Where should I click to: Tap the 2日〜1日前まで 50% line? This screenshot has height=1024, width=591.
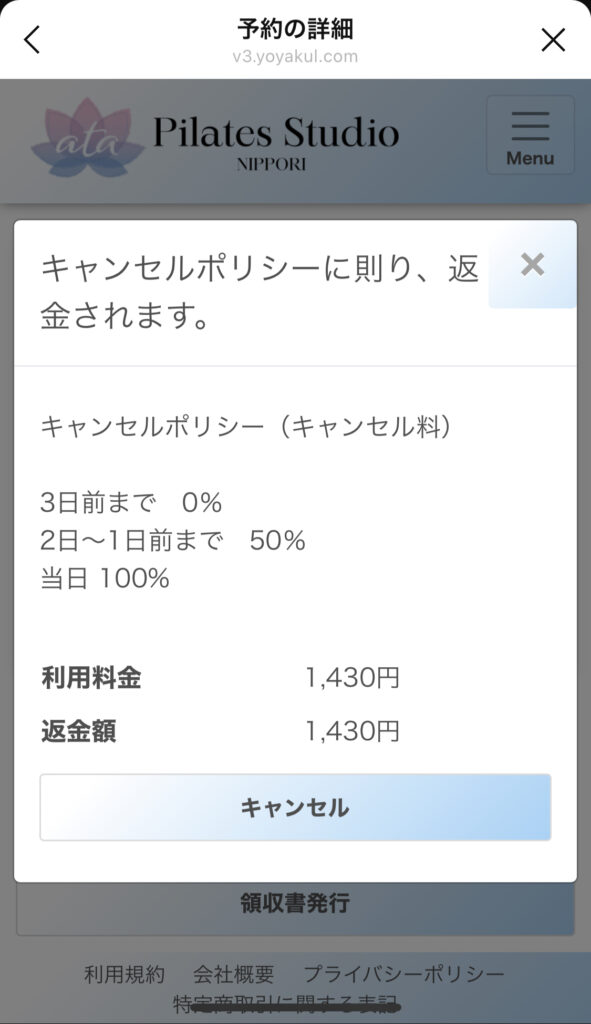click(x=173, y=541)
